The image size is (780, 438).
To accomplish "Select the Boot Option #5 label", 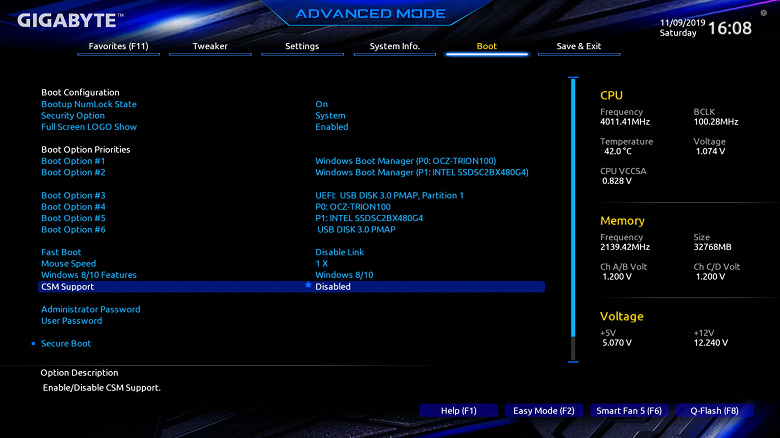I will [73, 218].
